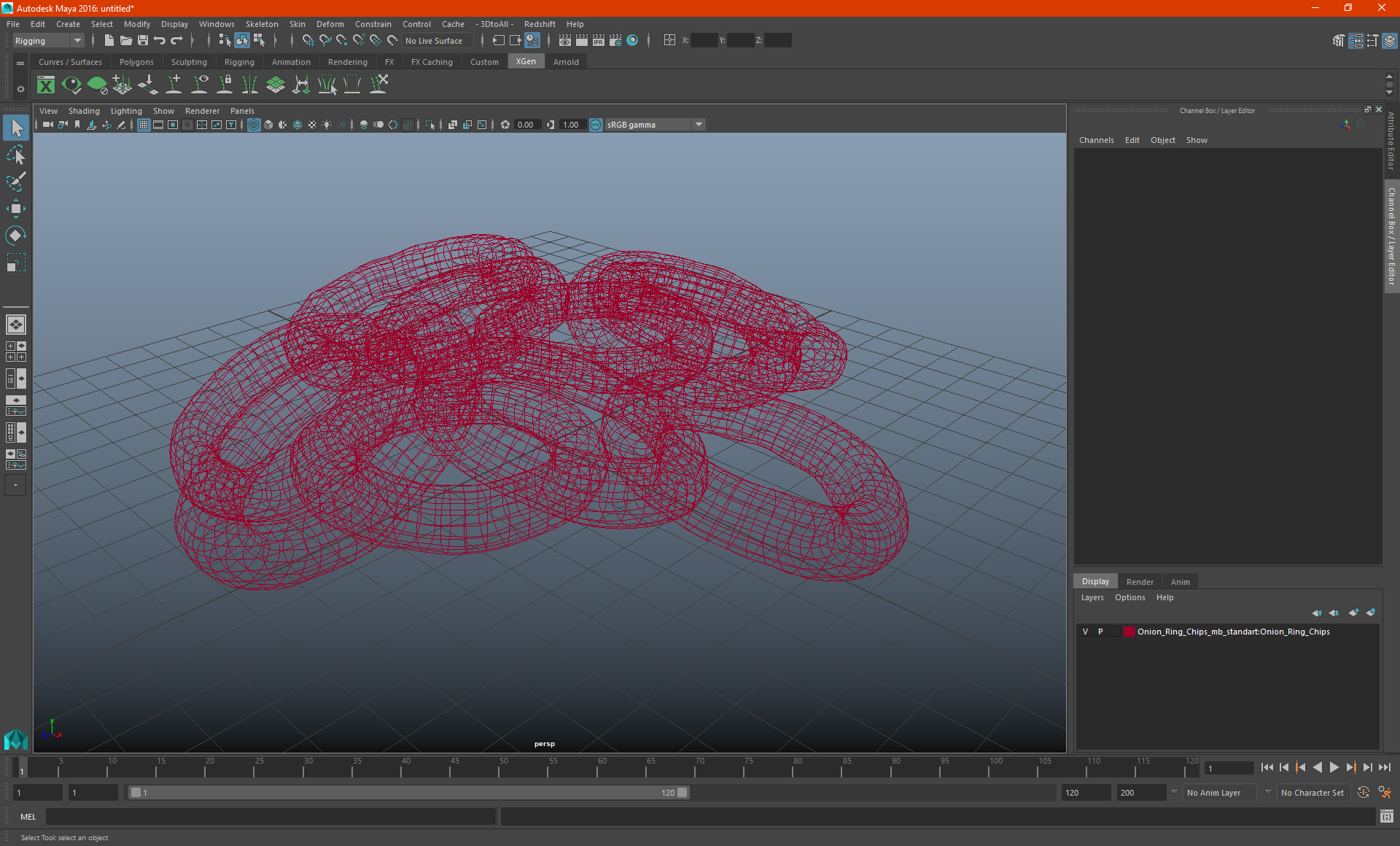Open the No Live Surface field
Image resolution: width=1400 pixels, height=846 pixels.
(x=437, y=41)
